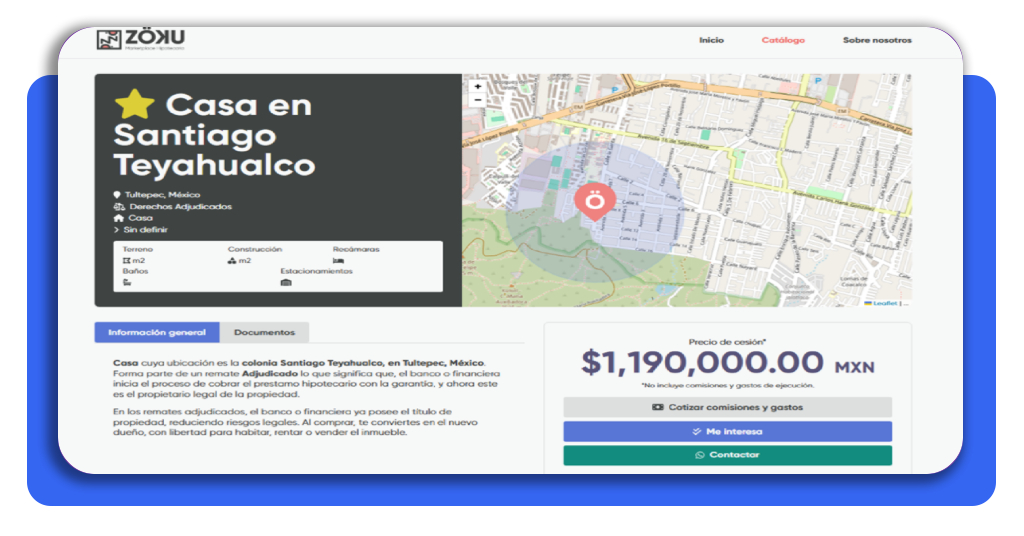Open the Inicio menu item

(711, 40)
